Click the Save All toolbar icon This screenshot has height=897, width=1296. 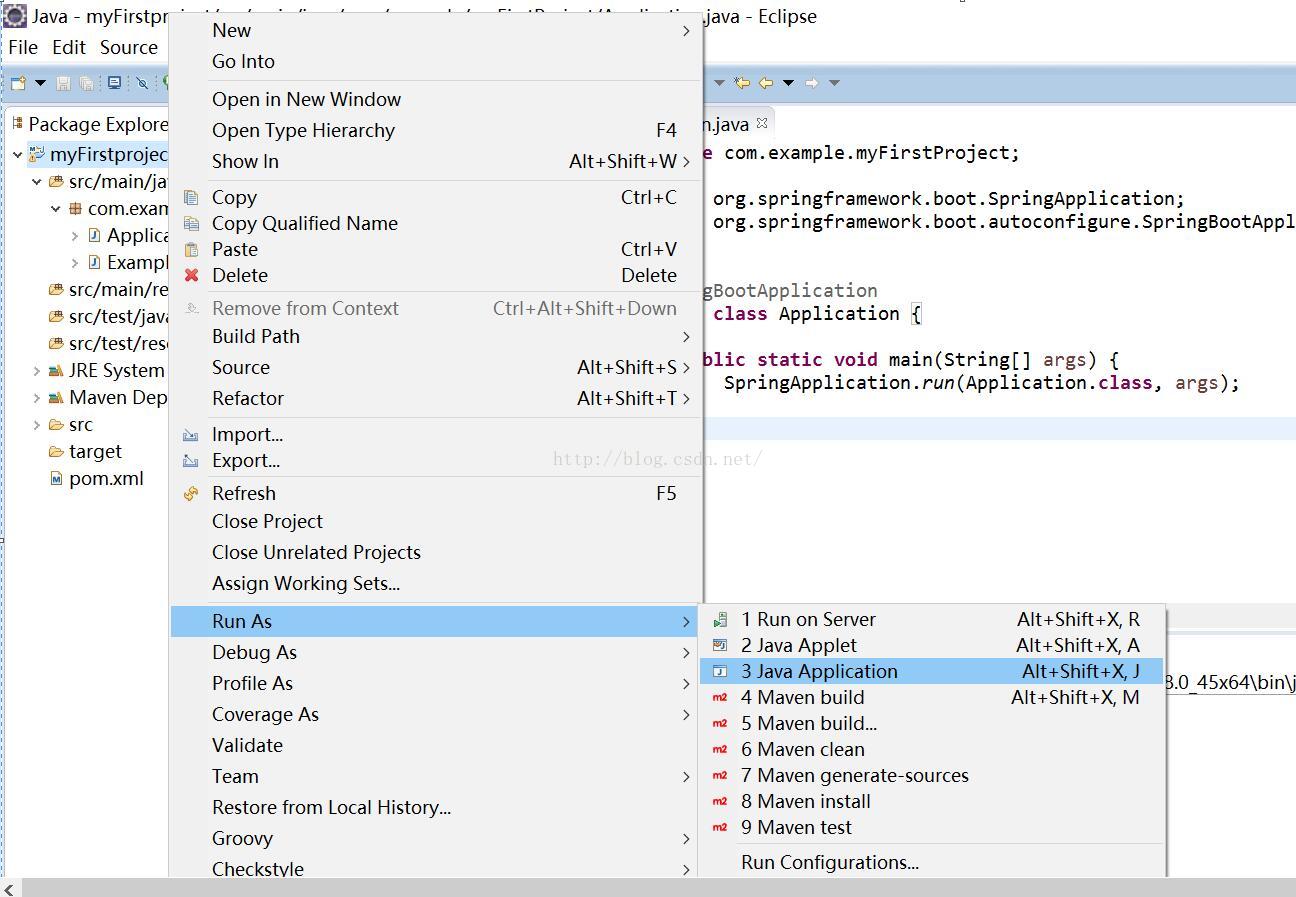pyautogui.click(x=87, y=83)
